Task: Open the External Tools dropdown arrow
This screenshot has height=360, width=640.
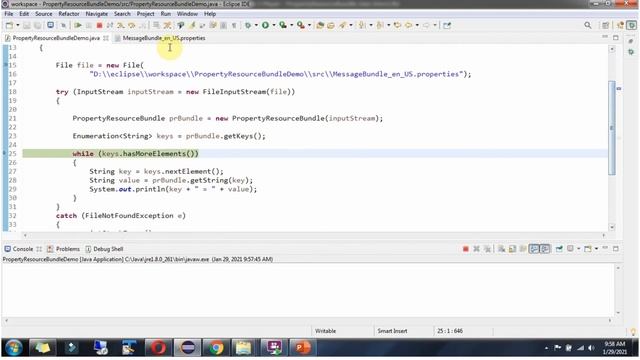Action: tap(309, 25)
